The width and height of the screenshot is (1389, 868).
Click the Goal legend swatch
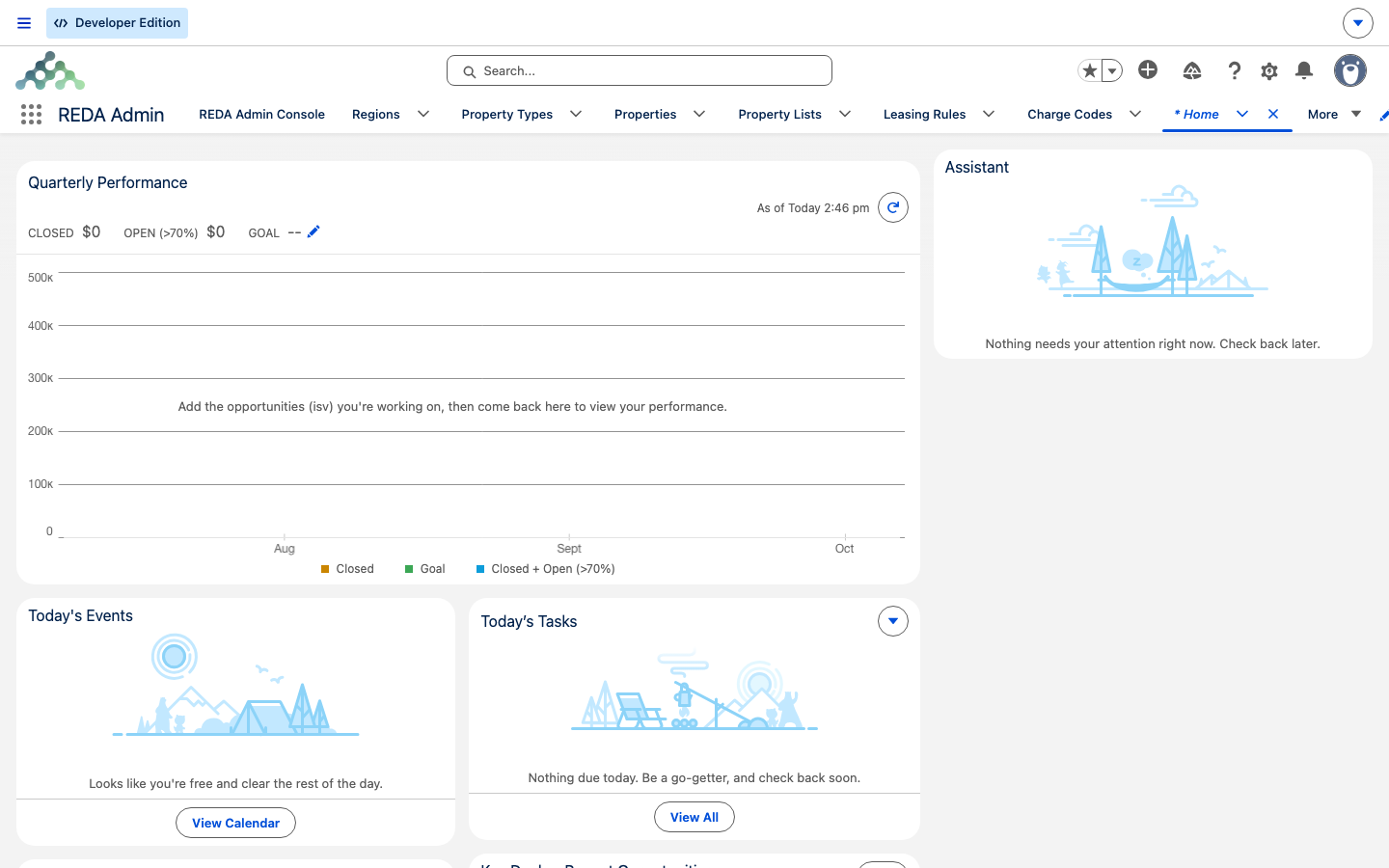409,569
